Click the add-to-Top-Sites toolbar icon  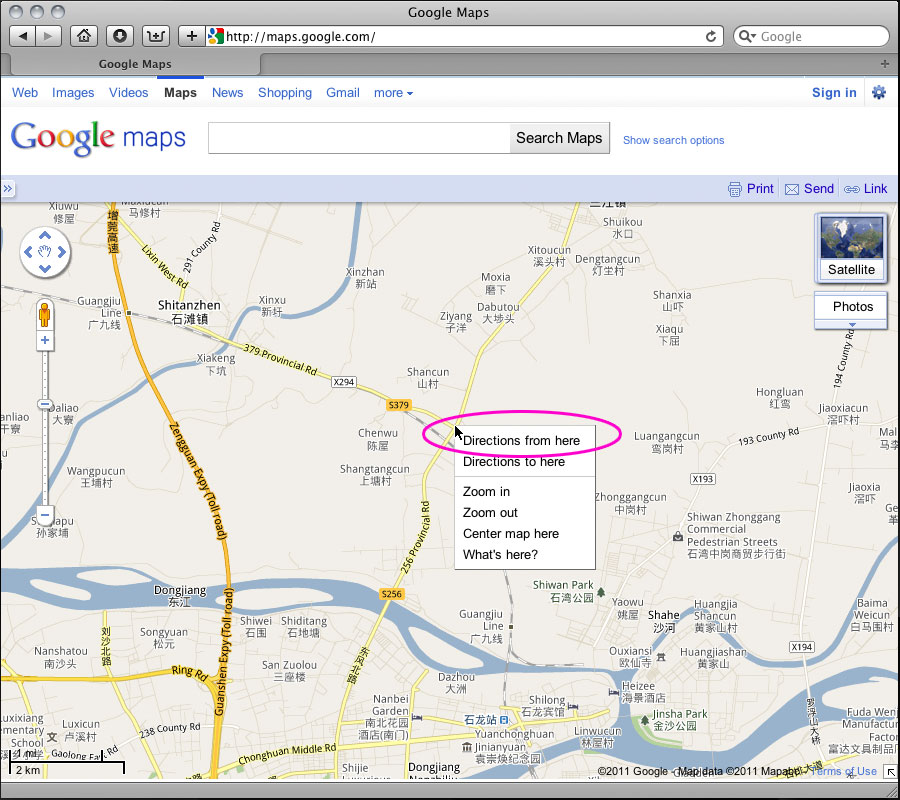tap(156, 36)
